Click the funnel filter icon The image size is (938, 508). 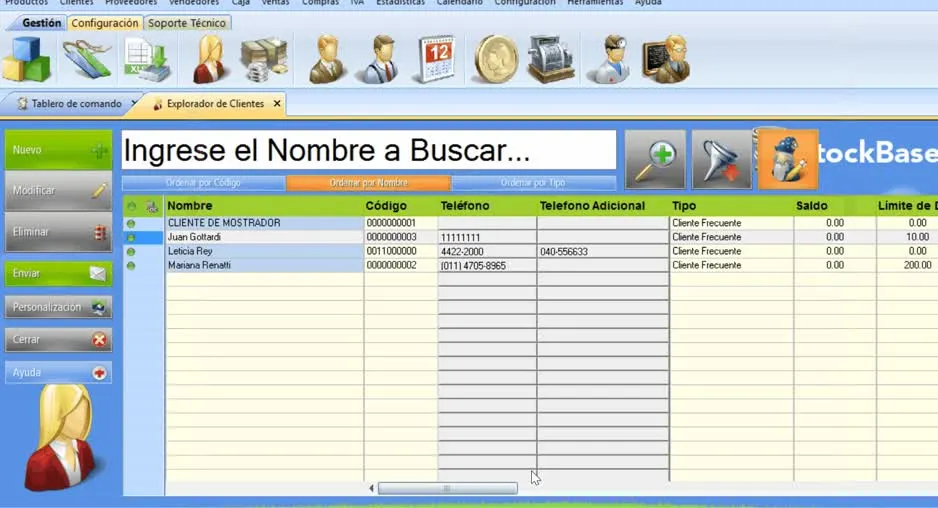[721, 160]
